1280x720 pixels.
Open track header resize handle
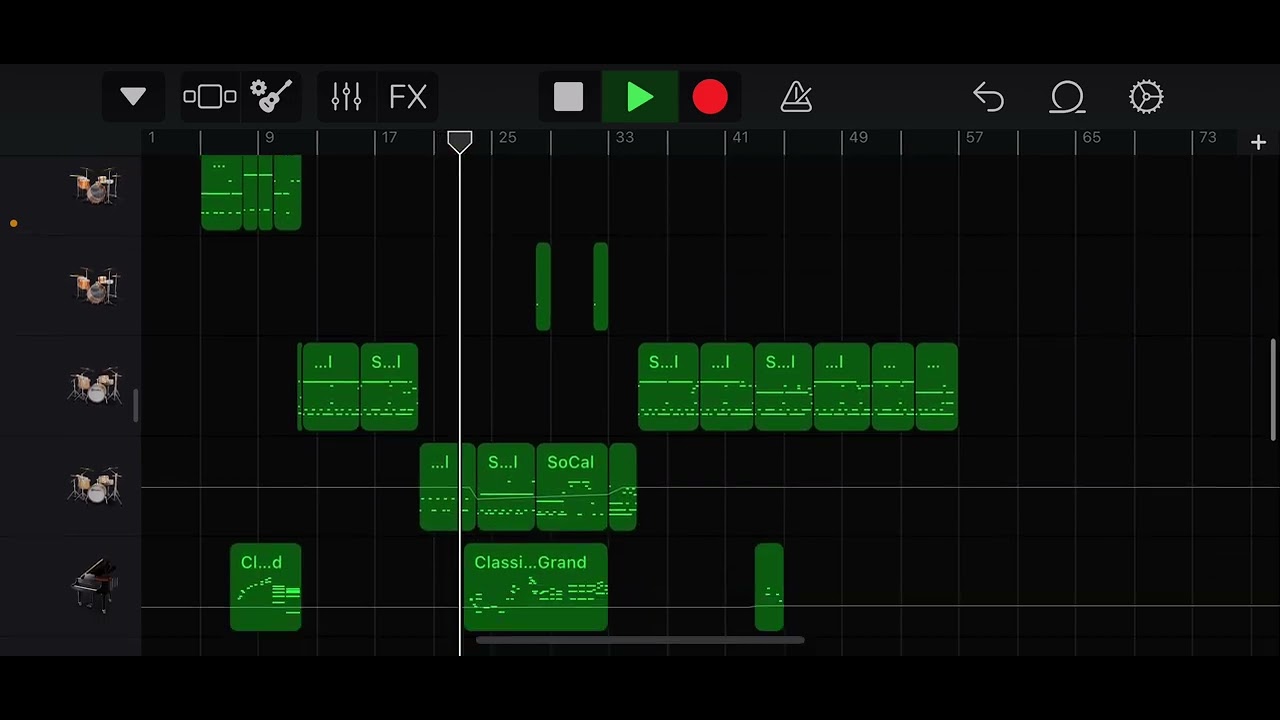[x=135, y=405]
